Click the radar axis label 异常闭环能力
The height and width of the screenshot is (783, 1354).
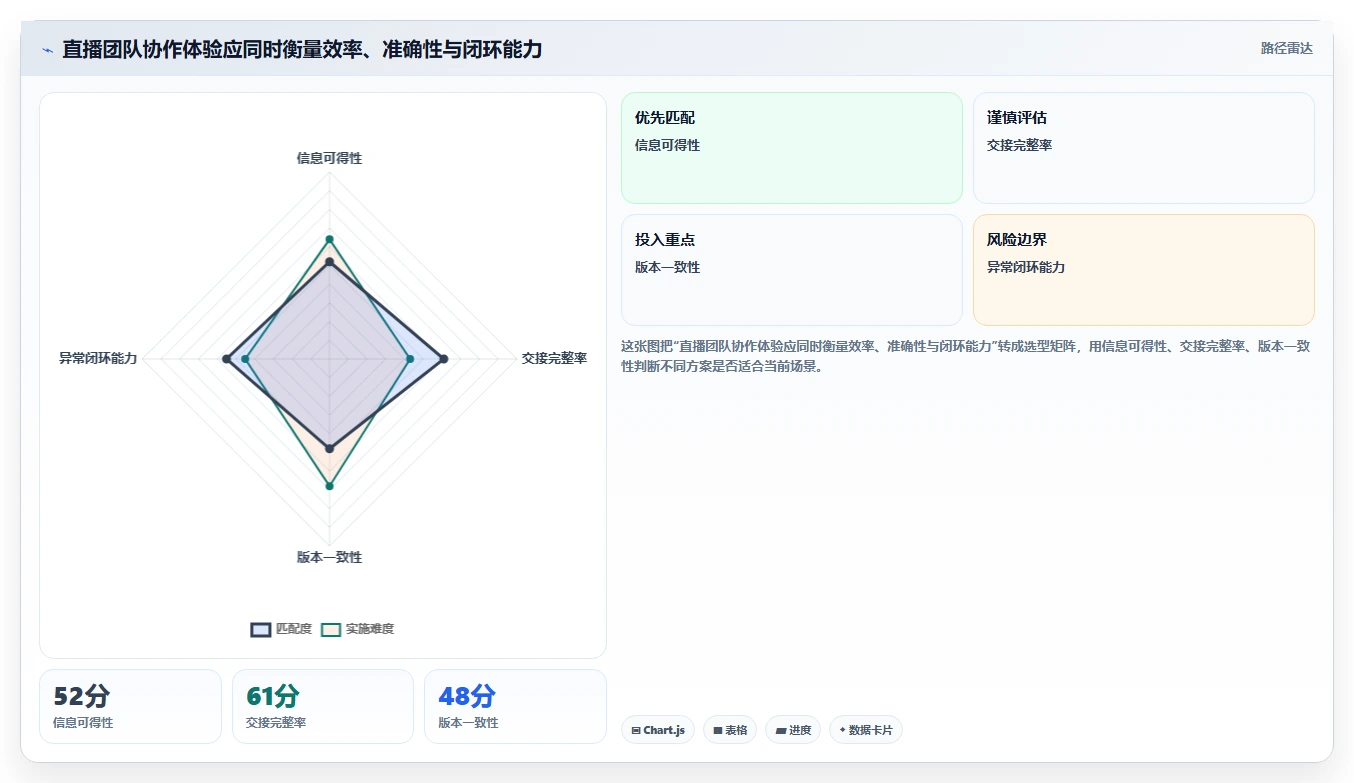98,358
